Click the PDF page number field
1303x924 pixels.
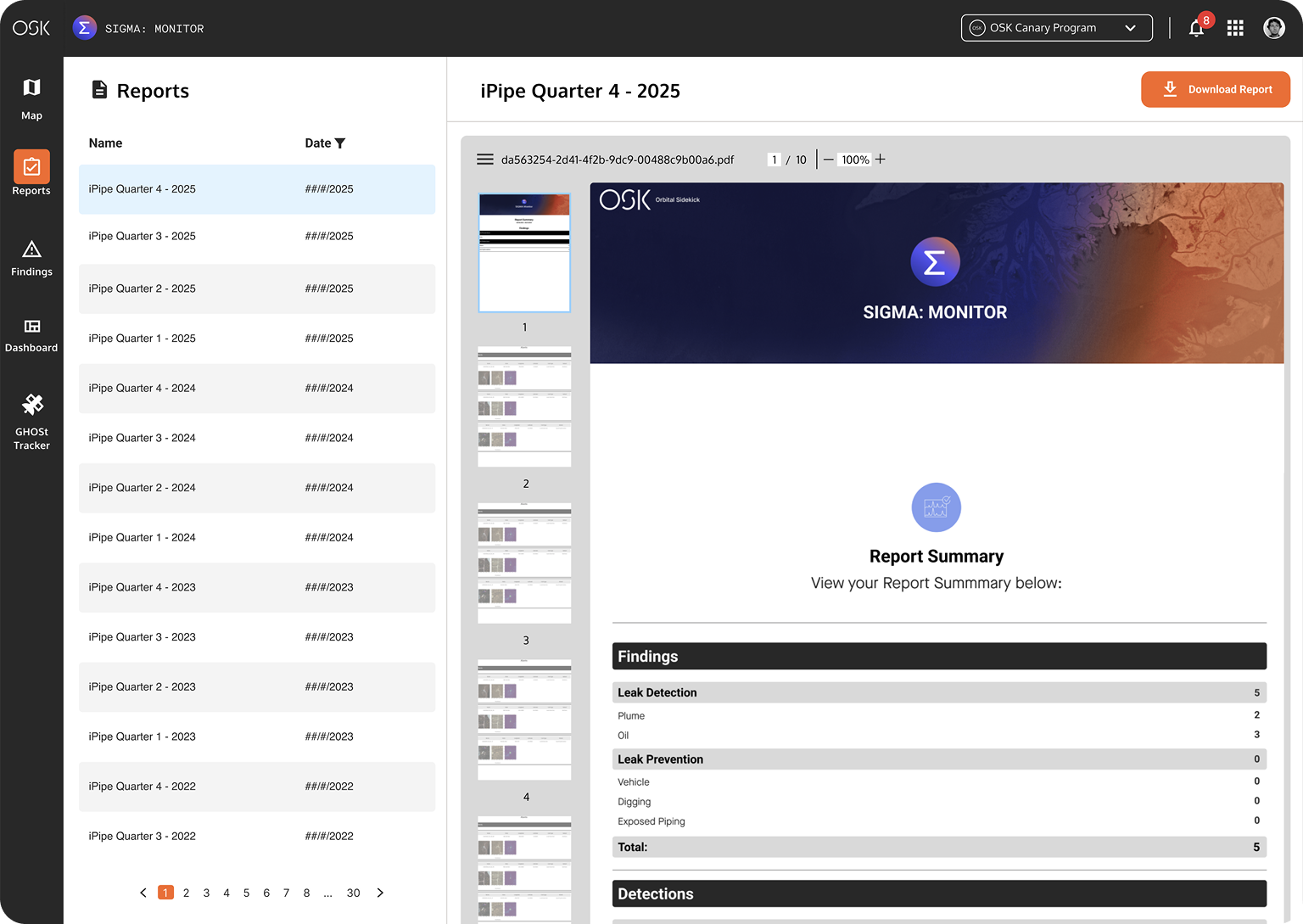click(775, 160)
